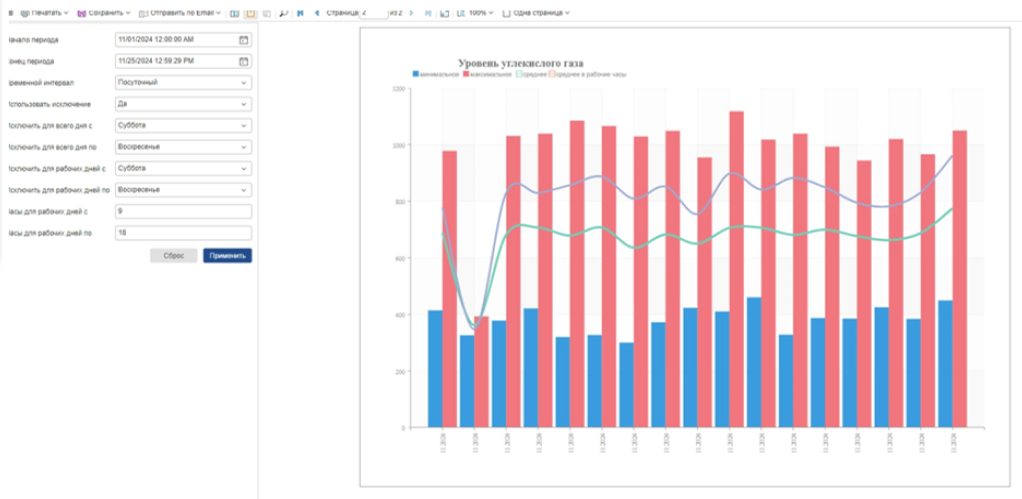This screenshot has width=1022, height=499.
Task: Go to last page arrow icon
Action: click(428, 13)
